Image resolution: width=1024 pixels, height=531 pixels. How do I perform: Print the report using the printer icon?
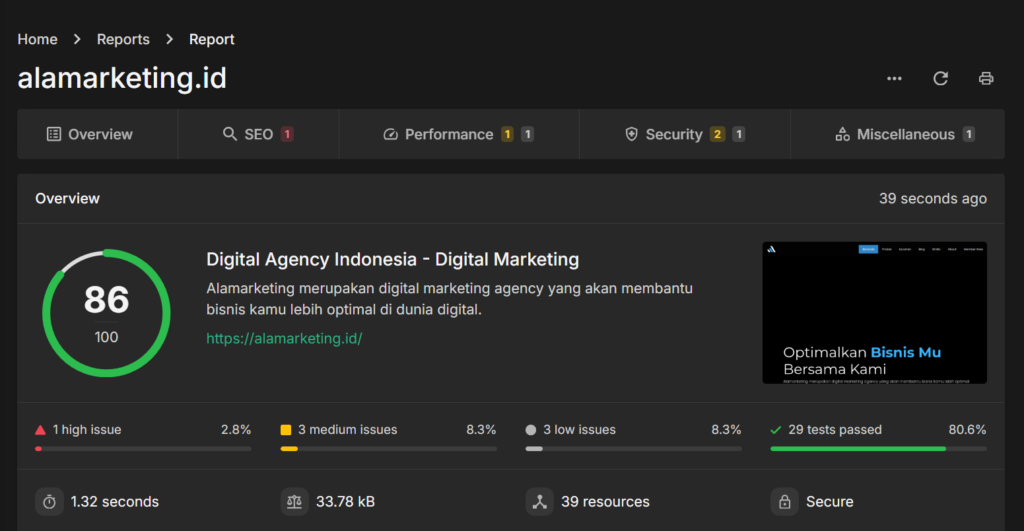pyautogui.click(x=986, y=78)
